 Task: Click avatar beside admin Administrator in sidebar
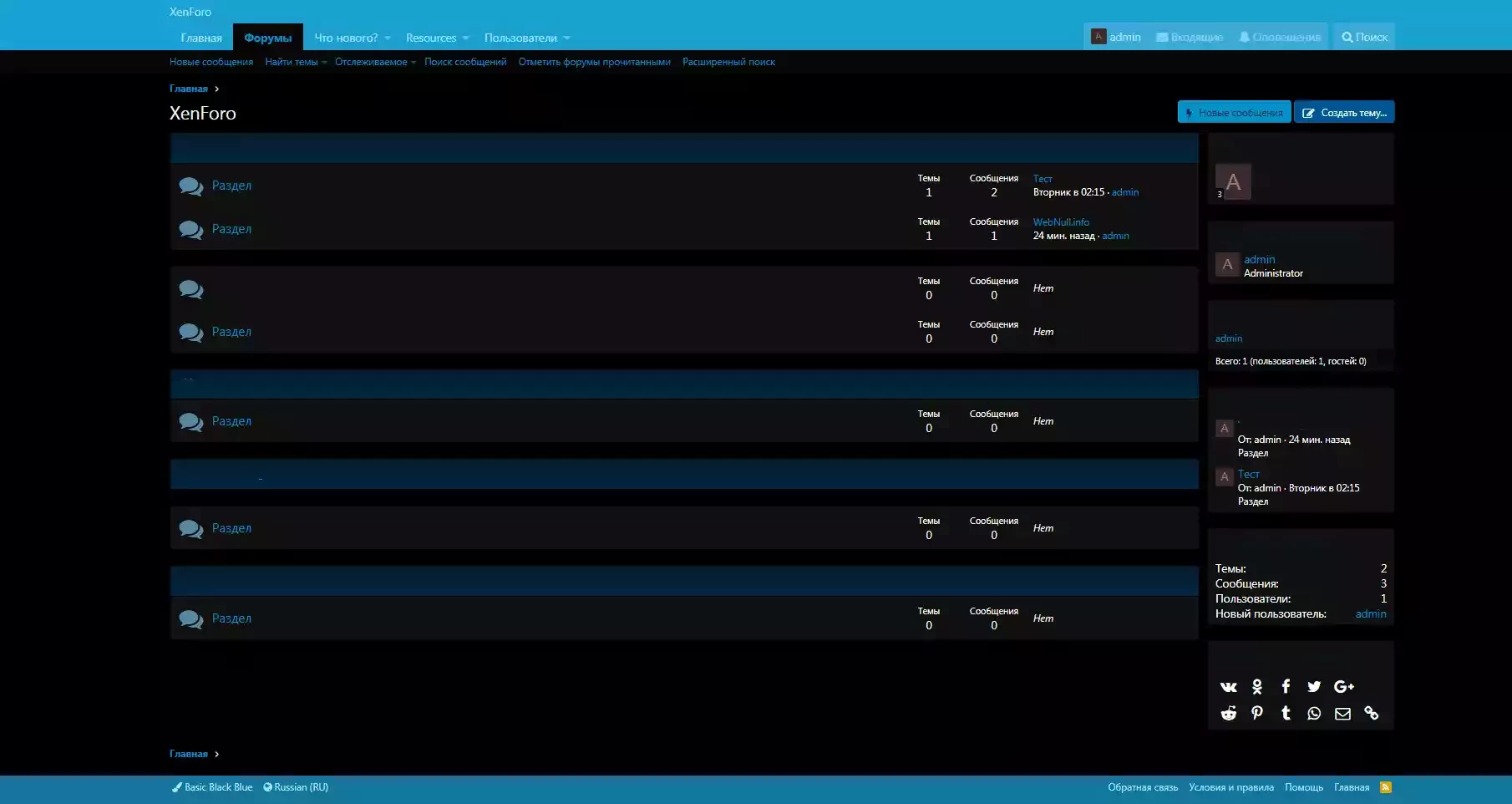click(1227, 265)
